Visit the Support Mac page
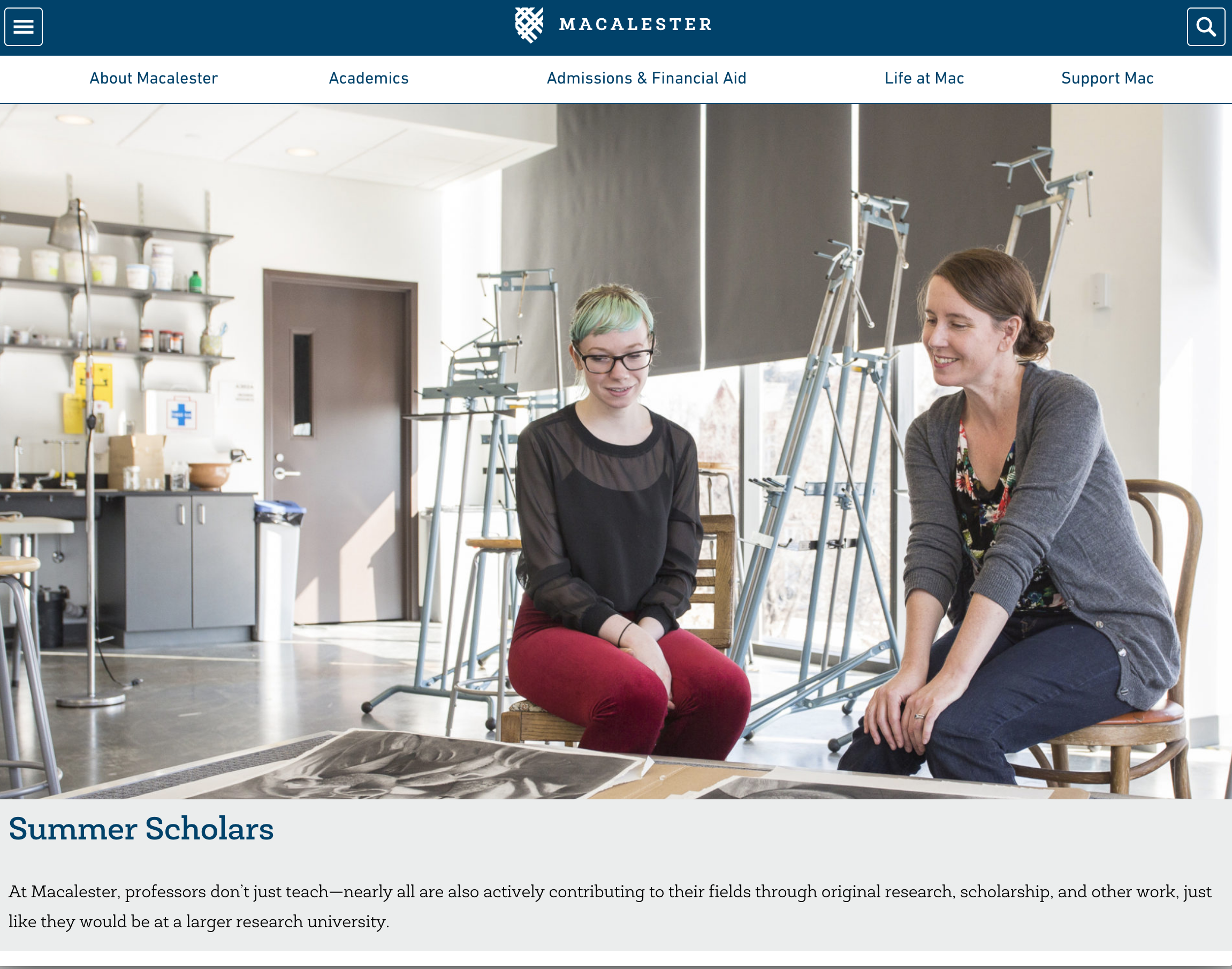Image resolution: width=1232 pixels, height=969 pixels. tap(1107, 78)
